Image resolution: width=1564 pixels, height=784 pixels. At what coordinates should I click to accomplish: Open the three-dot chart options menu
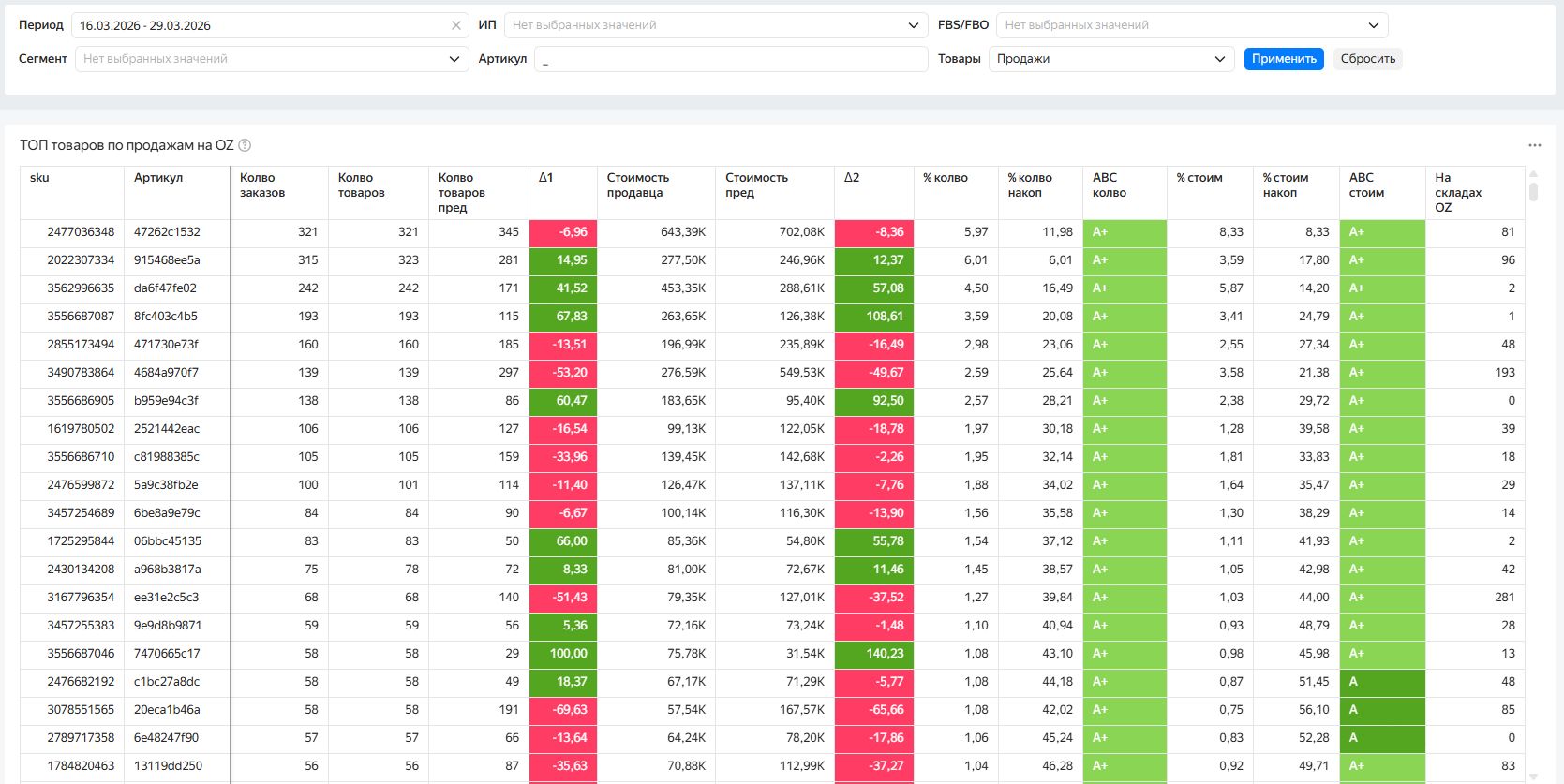[x=1534, y=145]
